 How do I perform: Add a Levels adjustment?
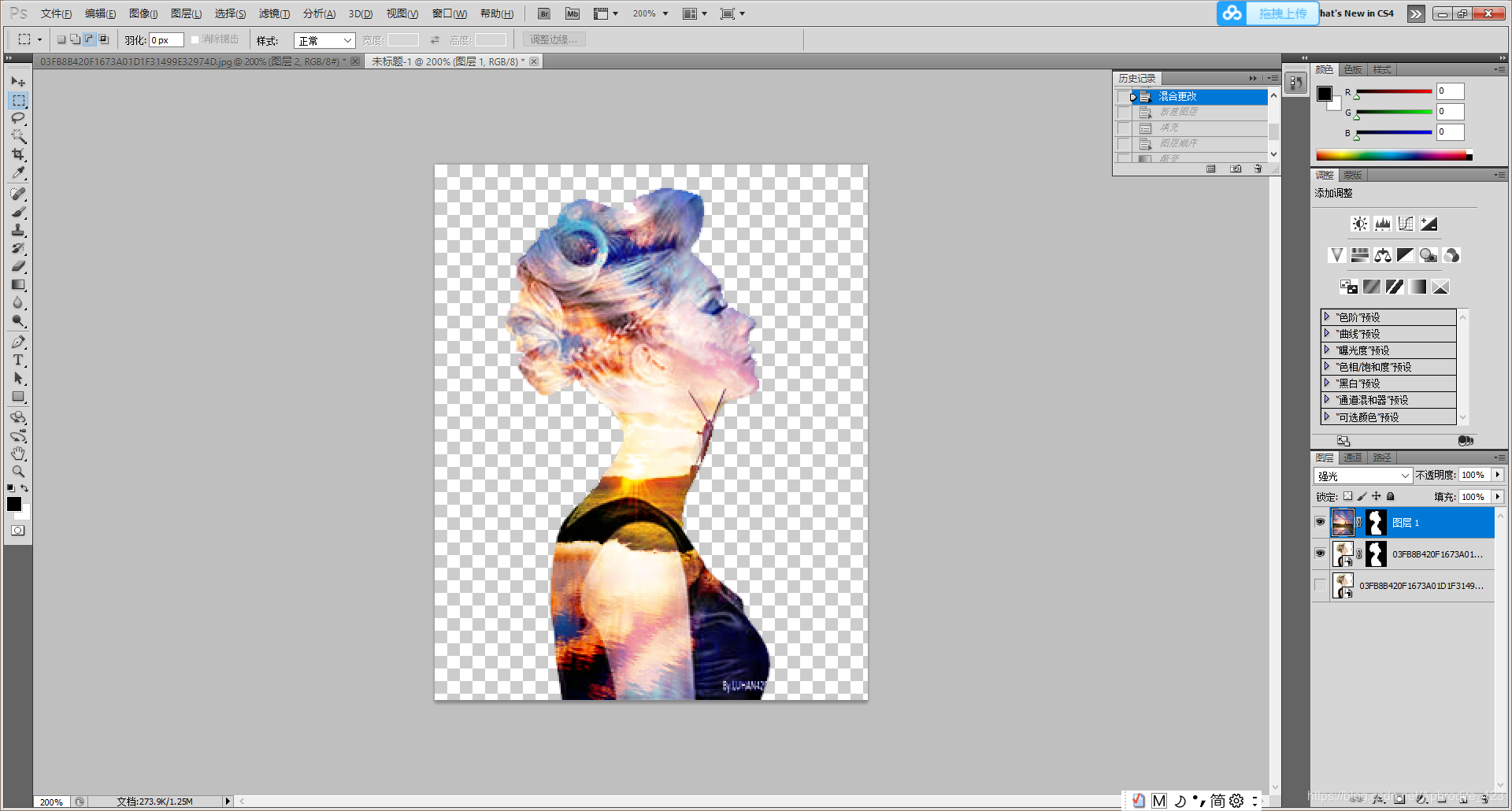[x=1382, y=224]
